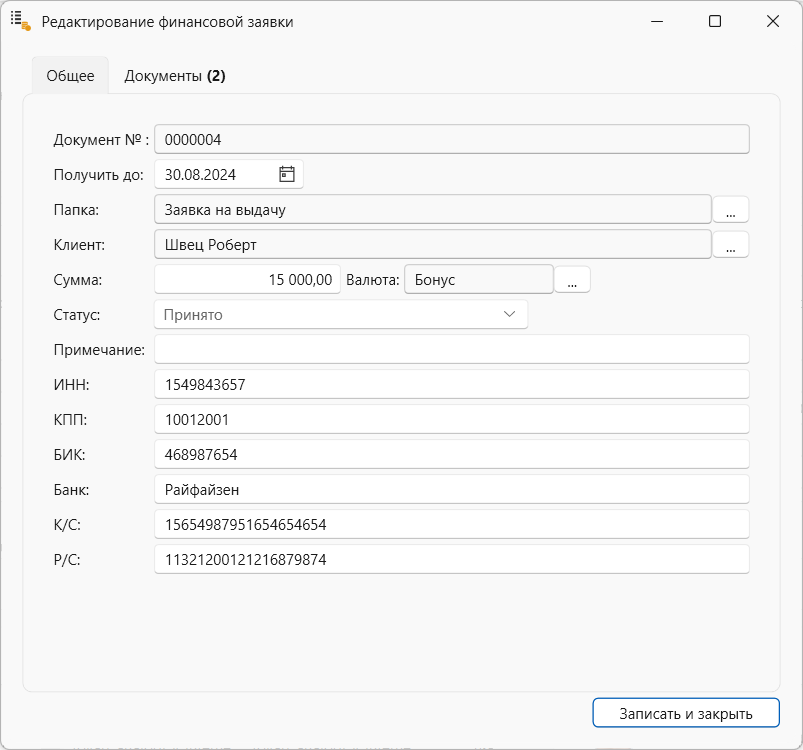Select the Общее tab
This screenshot has height=750, width=803.
pos(70,76)
